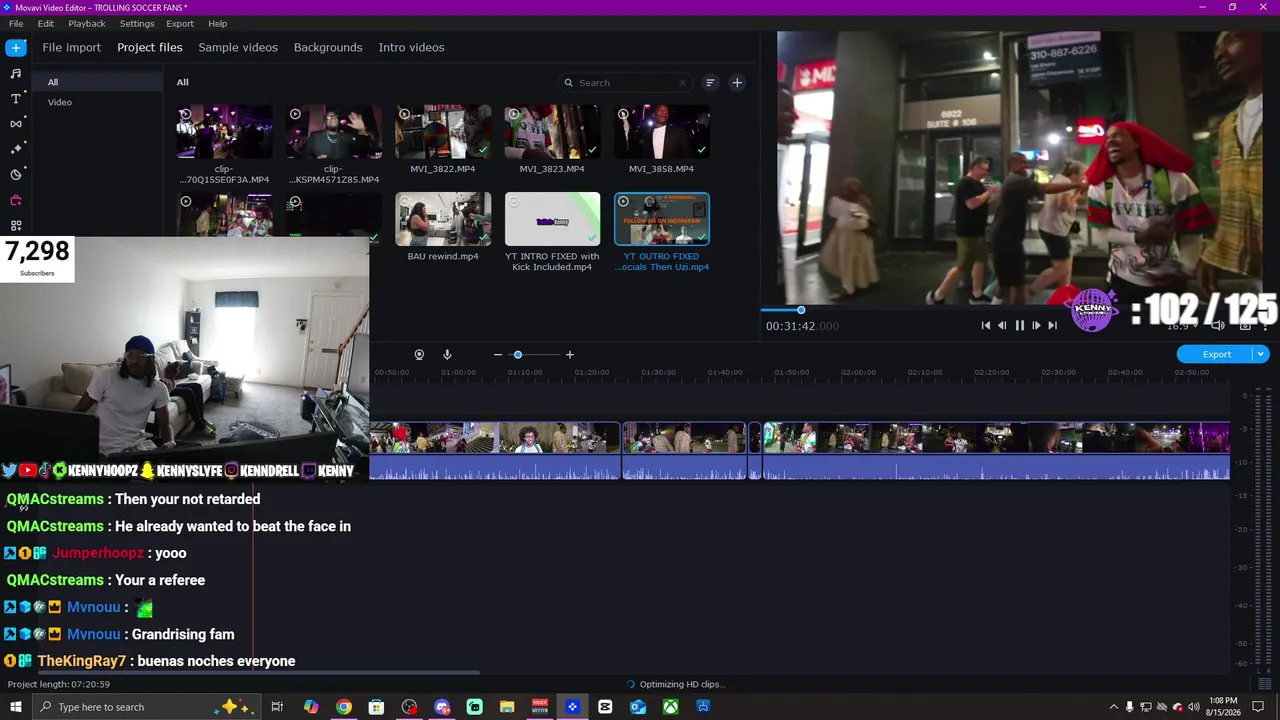This screenshot has height=720, width=1280.
Task: Click the 02:00:00 mark on timeline ruler
Action: coord(858,373)
